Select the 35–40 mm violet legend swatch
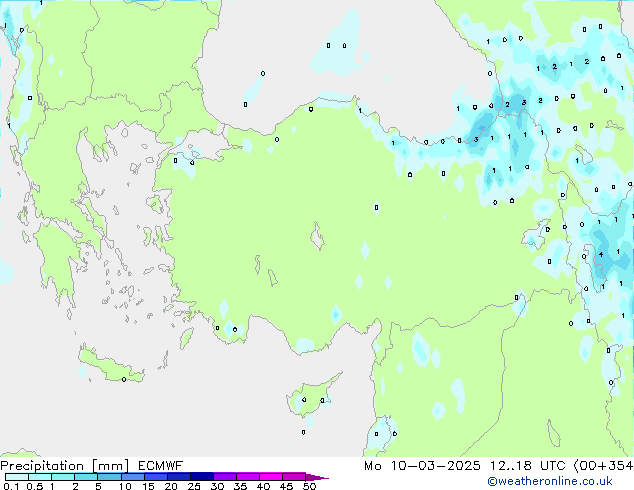This screenshot has height=490, width=634. 247,477
